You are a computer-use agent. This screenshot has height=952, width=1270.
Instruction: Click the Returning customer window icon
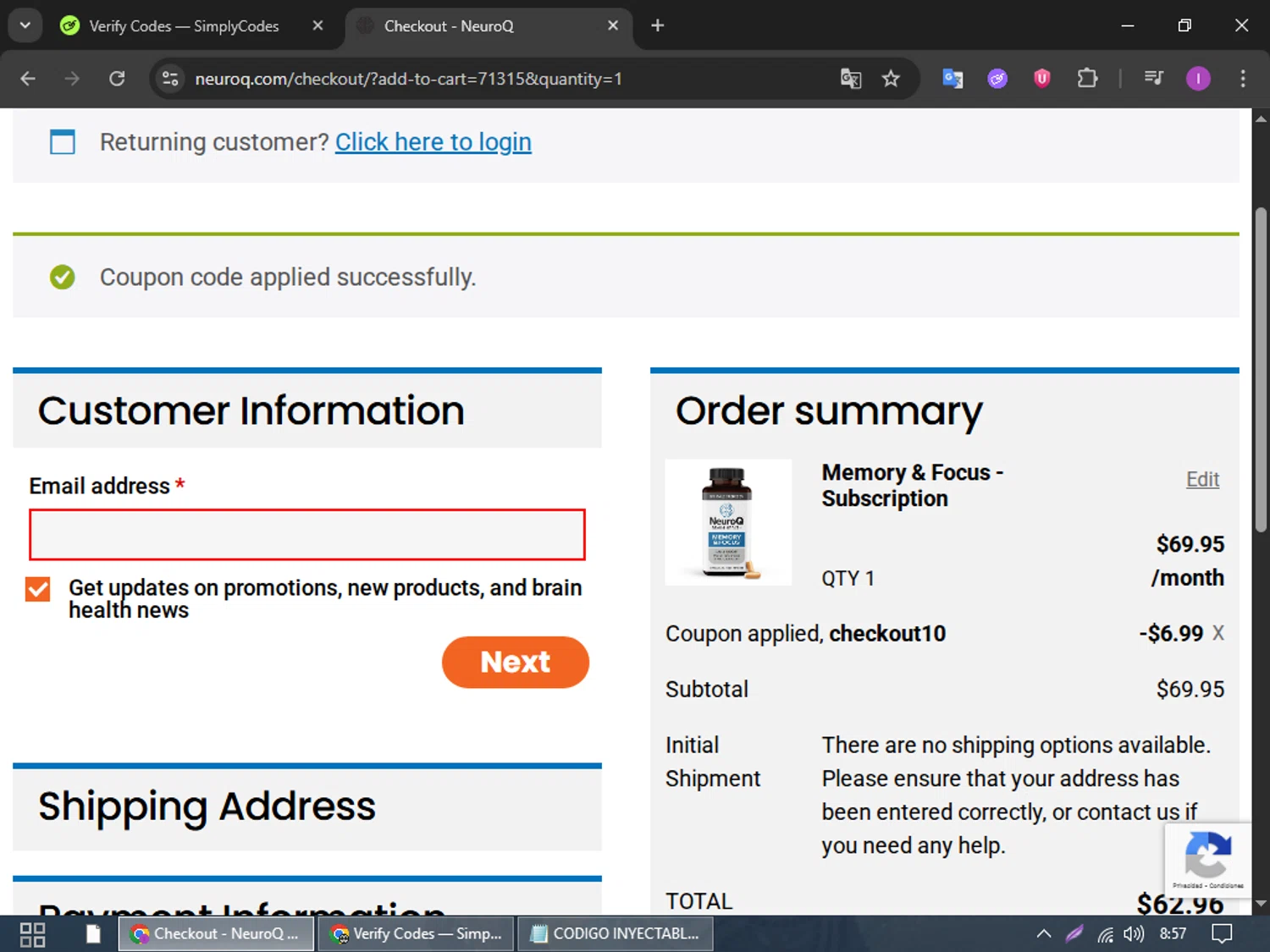(x=63, y=142)
